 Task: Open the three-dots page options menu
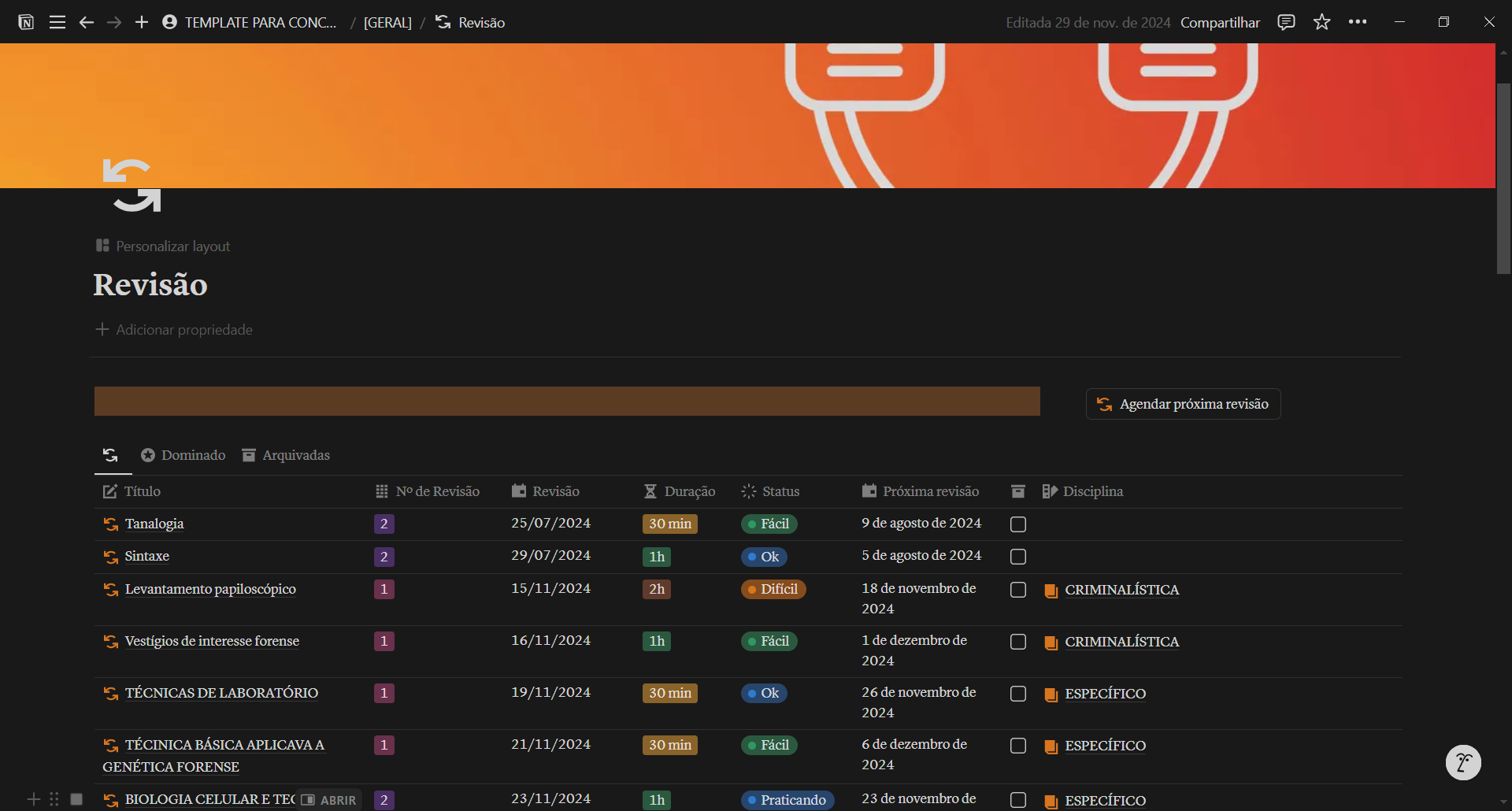click(x=1358, y=22)
